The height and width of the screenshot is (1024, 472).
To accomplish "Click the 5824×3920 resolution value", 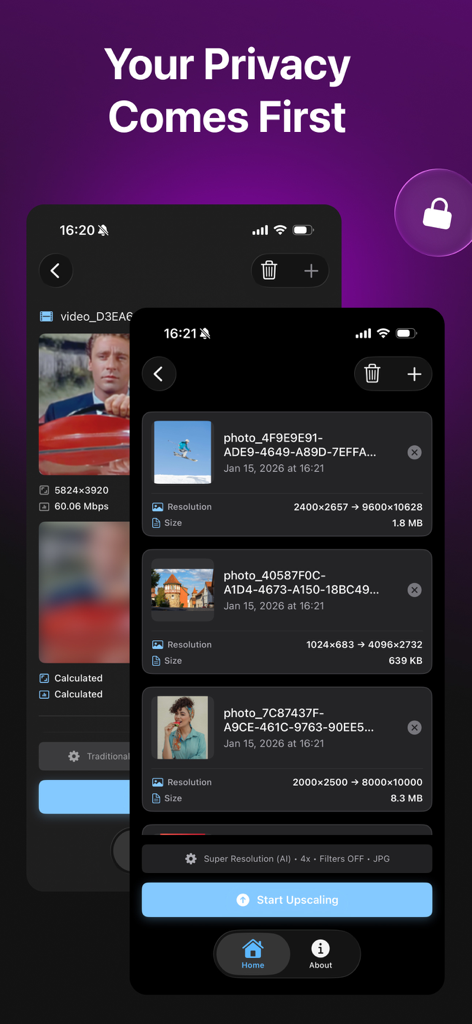I will (x=82, y=490).
